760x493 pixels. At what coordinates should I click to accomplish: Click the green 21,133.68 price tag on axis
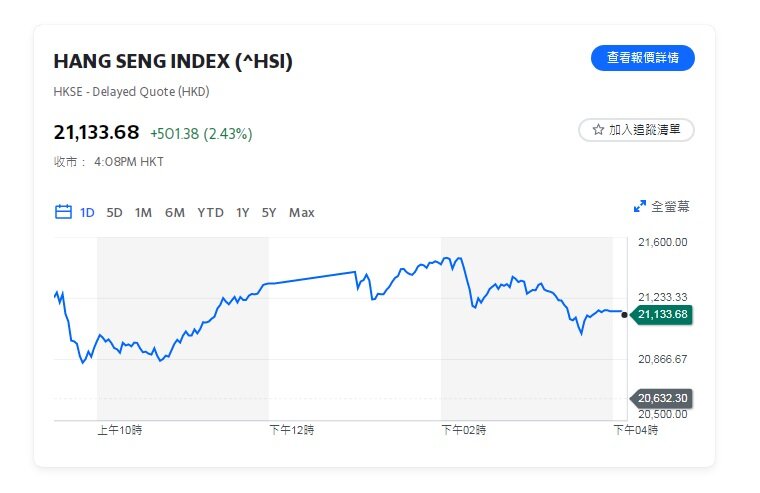tap(663, 315)
